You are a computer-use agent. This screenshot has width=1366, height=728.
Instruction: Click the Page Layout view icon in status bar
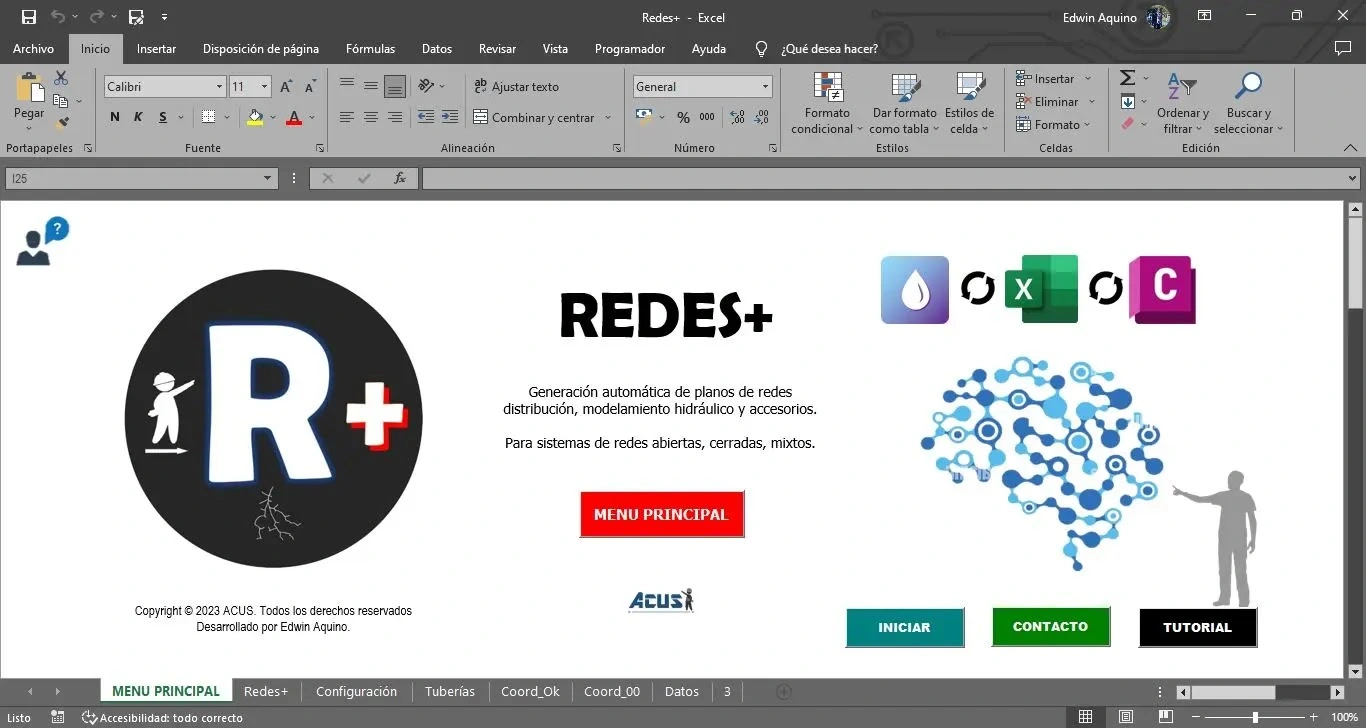(1126, 717)
